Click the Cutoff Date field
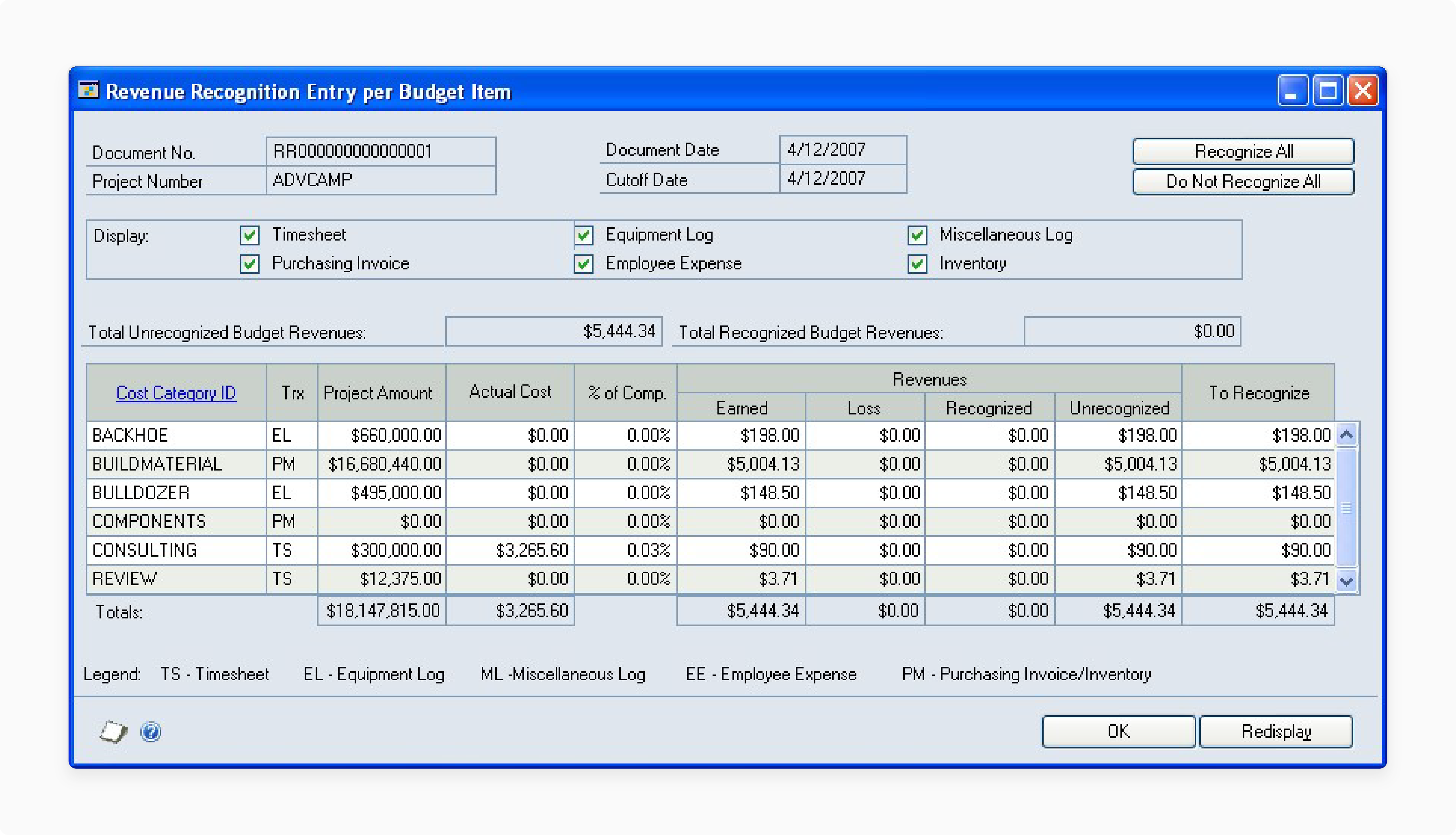 (843, 178)
